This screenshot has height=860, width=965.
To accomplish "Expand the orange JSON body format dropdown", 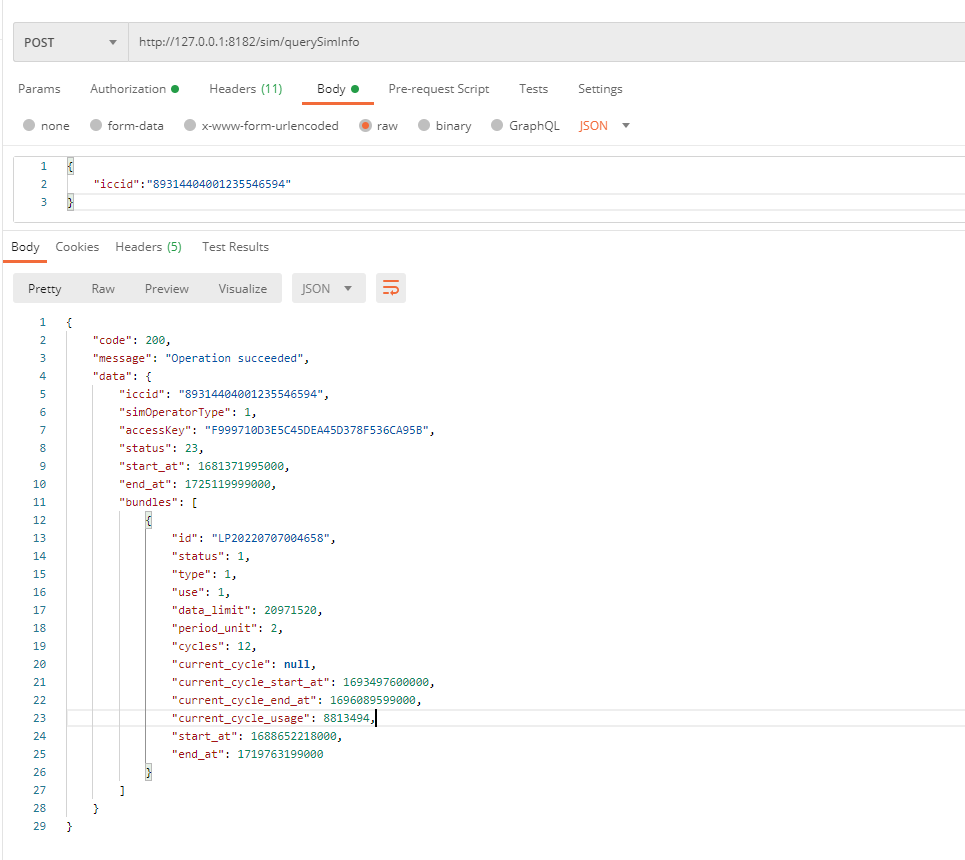I will (605, 126).
